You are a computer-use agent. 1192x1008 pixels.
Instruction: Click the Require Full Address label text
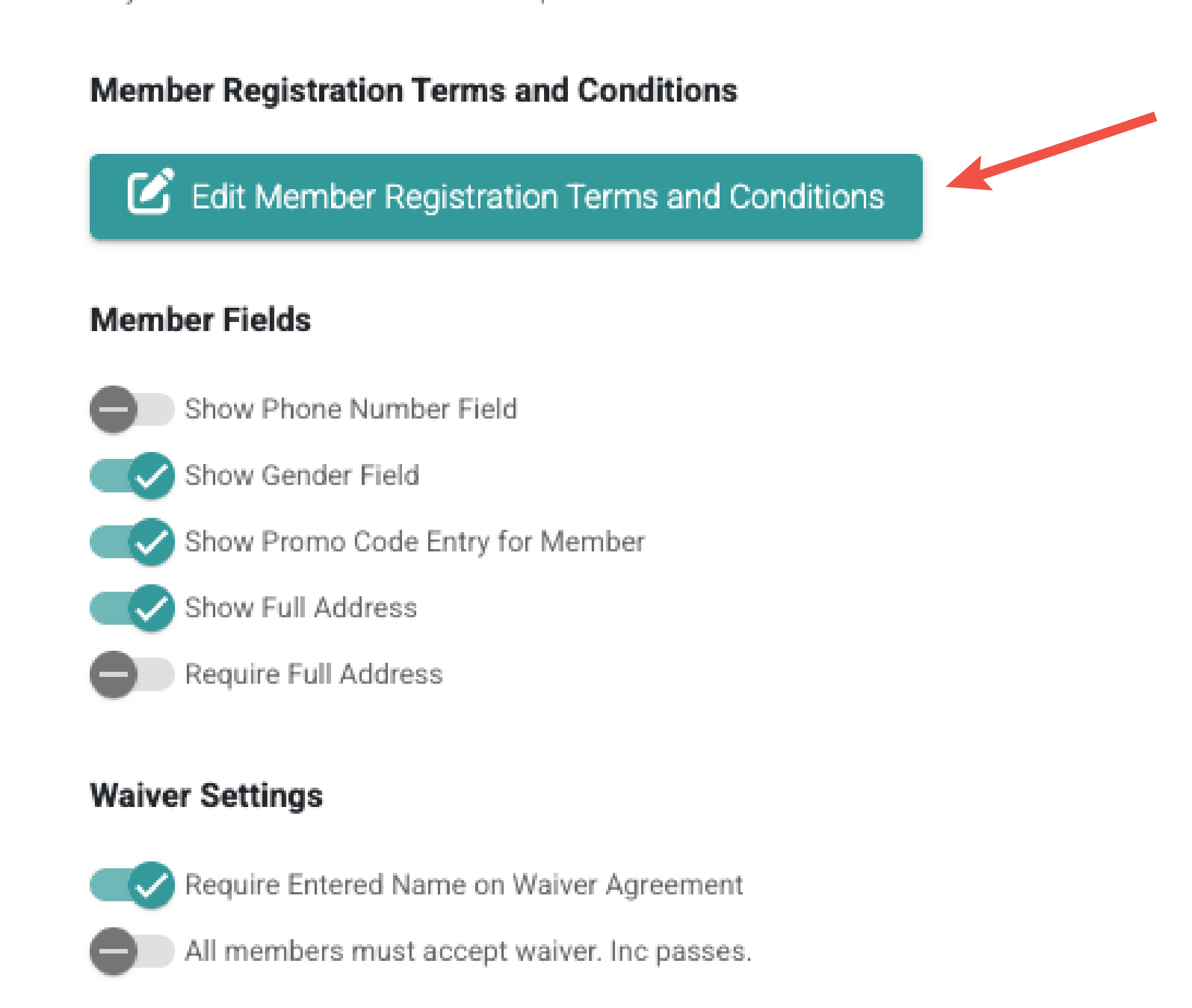click(x=313, y=674)
